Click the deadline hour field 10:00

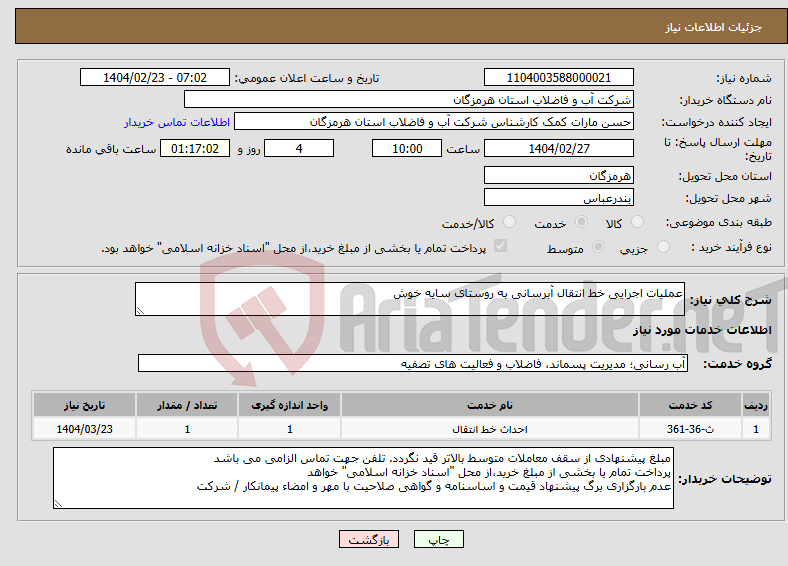click(x=407, y=148)
